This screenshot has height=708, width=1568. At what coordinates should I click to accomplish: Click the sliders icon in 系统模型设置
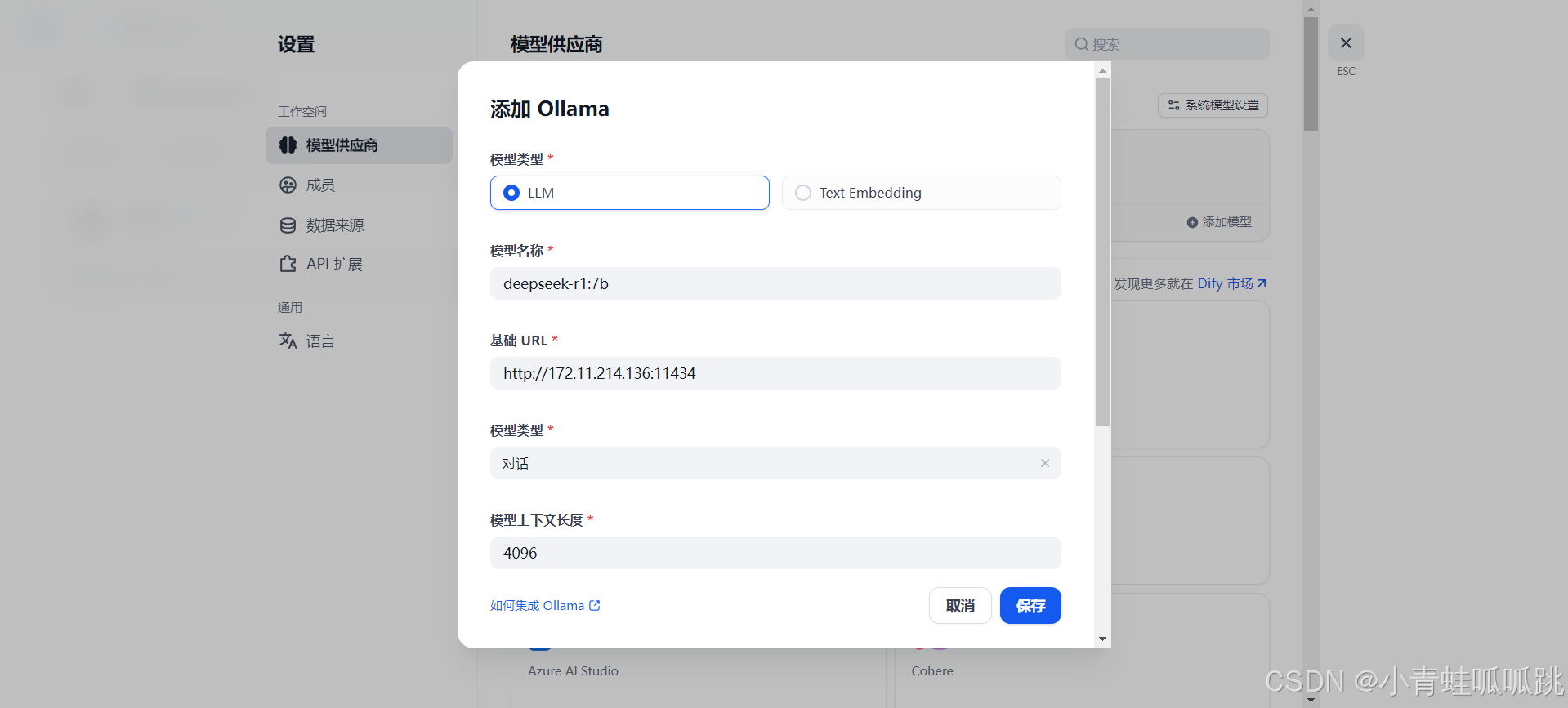pos(1174,105)
